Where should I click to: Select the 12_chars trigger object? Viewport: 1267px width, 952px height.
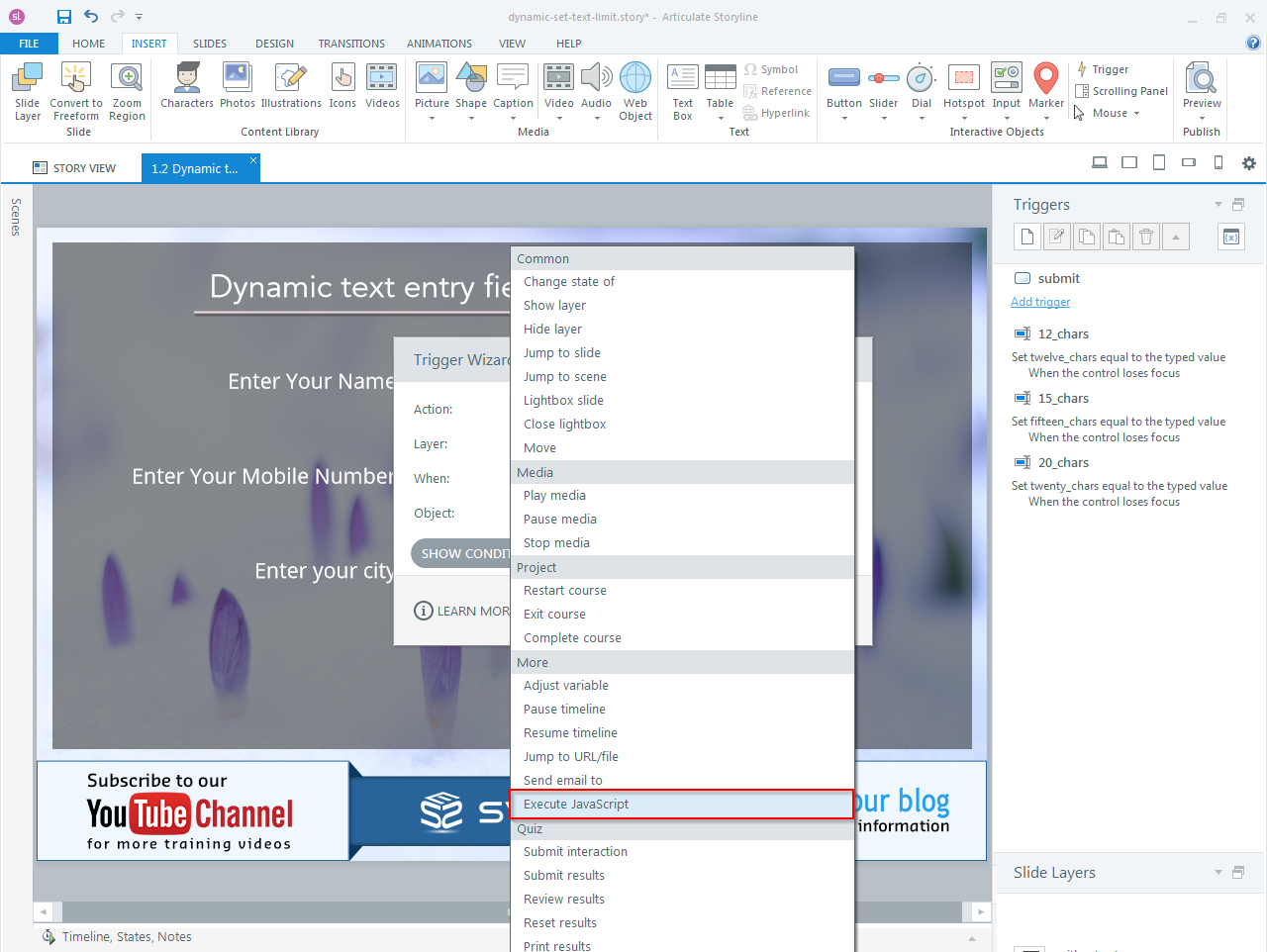(x=1051, y=334)
